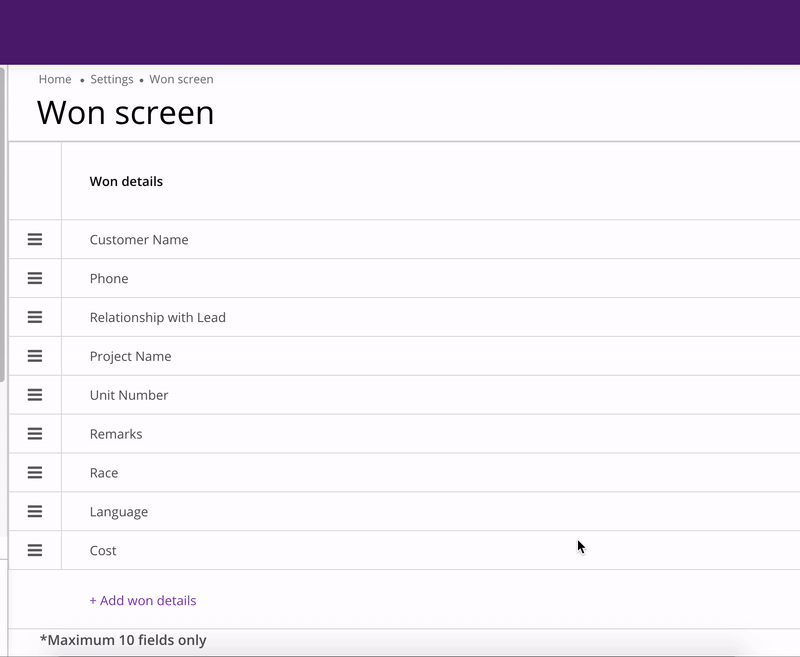Go to Settings via breadcrumb
The height and width of the screenshot is (657, 800).
click(x=111, y=79)
